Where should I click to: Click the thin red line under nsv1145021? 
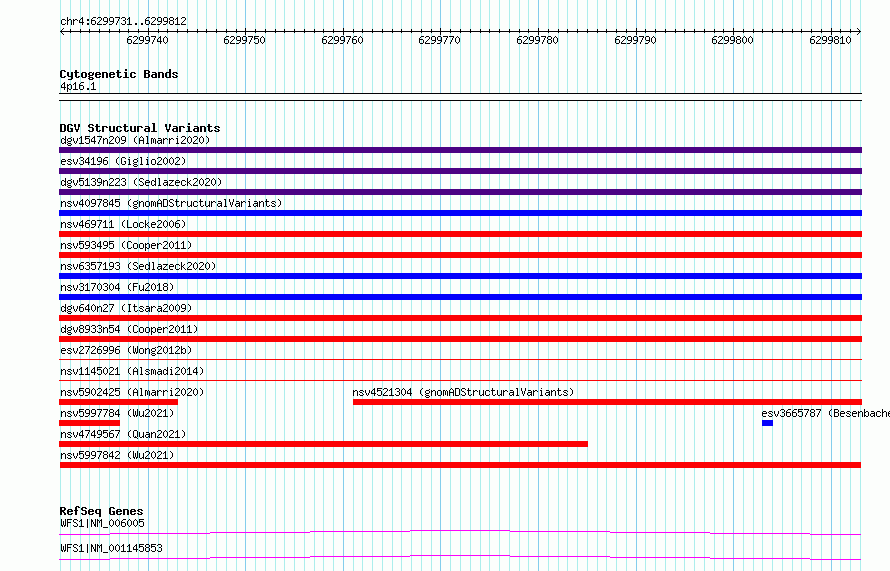[460, 380]
